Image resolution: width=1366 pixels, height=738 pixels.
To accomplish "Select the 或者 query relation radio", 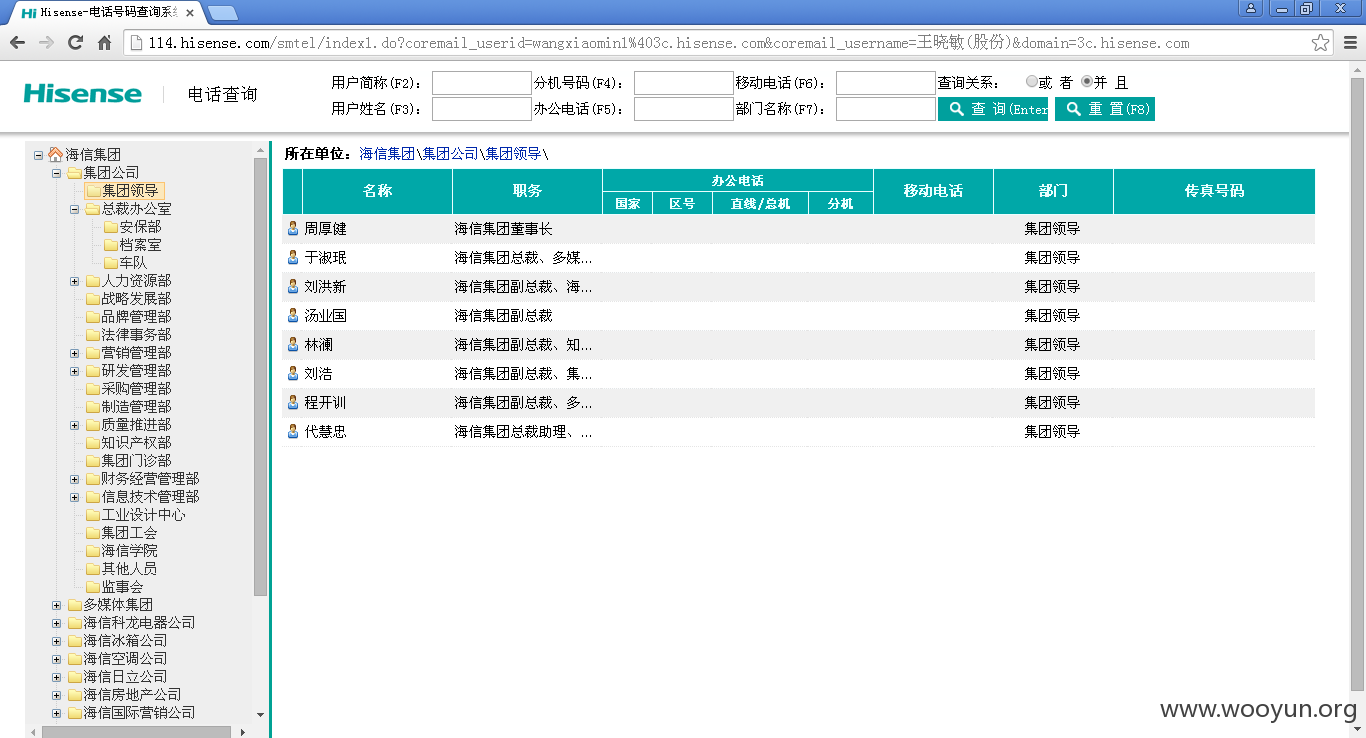I will [1032, 82].
